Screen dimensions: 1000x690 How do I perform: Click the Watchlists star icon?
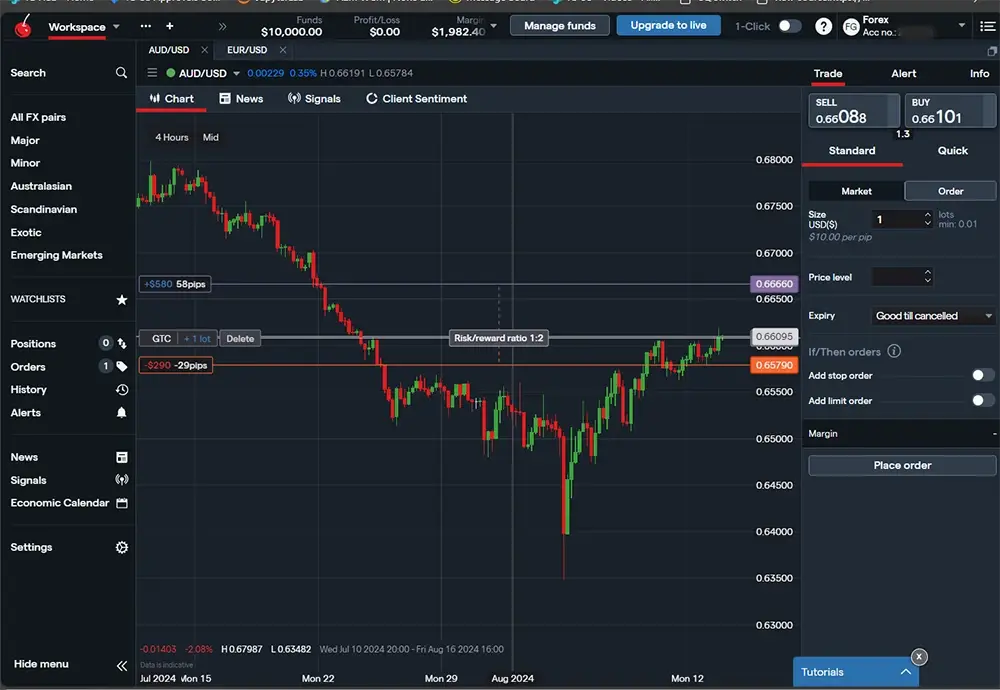tap(122, 299)
